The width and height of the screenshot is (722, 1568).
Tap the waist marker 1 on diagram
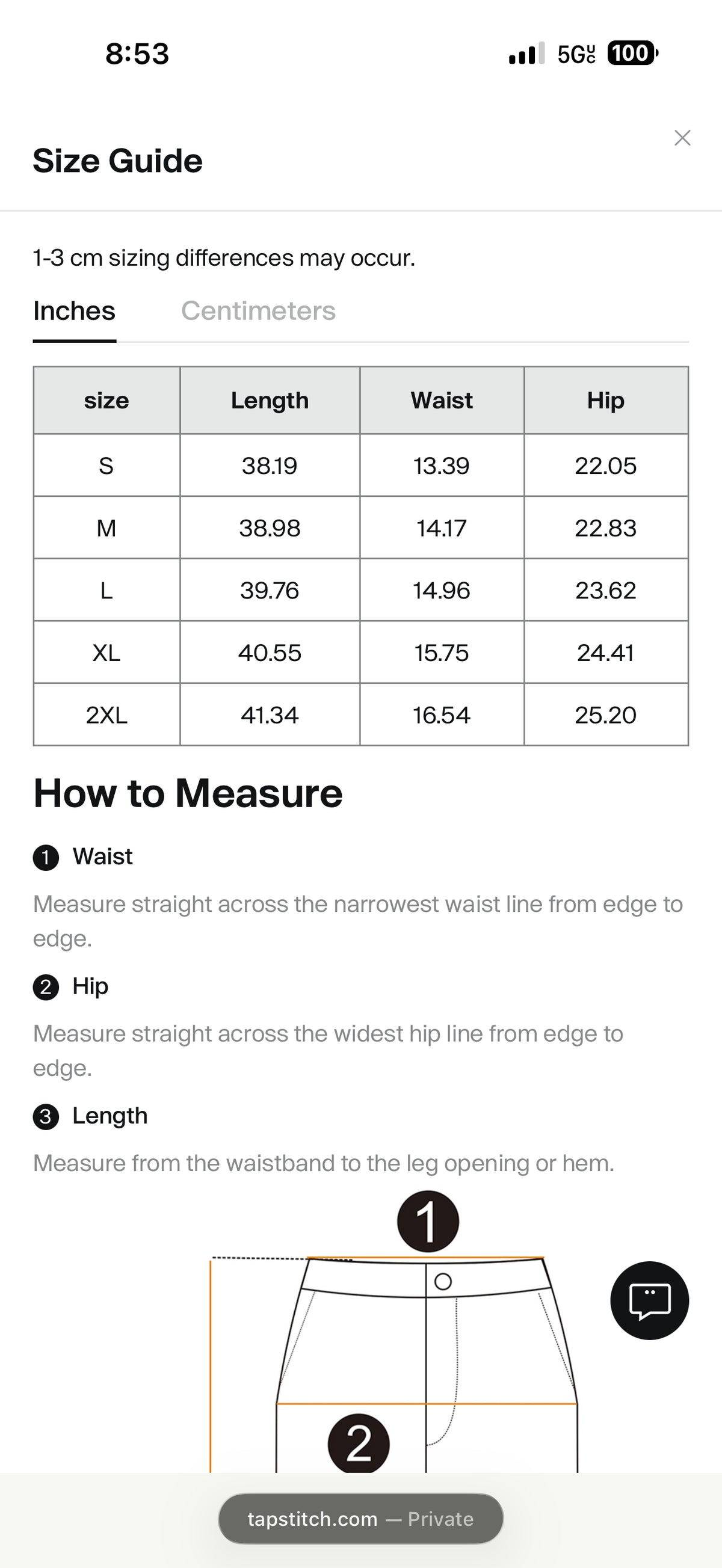428,1221
